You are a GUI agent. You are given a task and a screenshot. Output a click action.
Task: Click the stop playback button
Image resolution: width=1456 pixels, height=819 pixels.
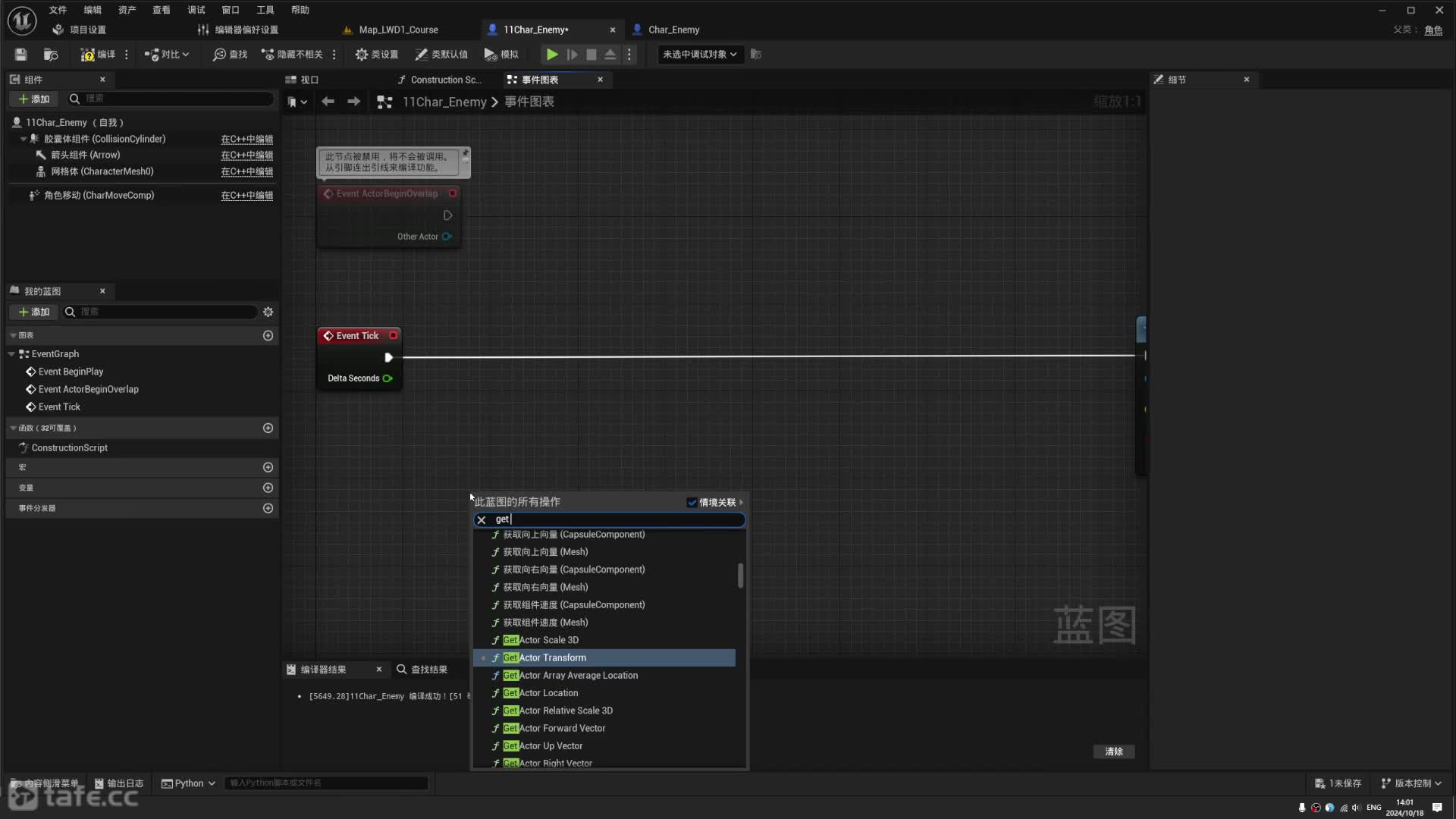click(591, 54)
